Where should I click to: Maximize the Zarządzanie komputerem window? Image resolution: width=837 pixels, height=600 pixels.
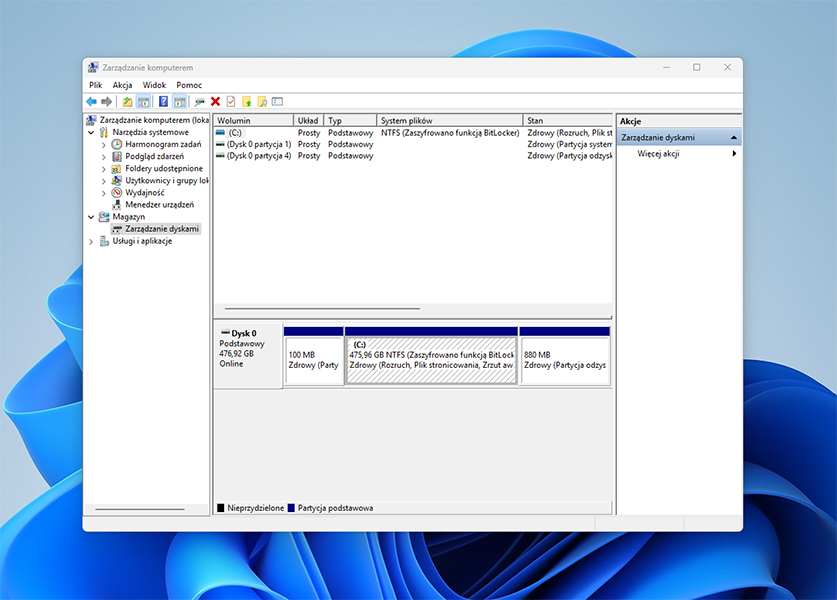coord(697,67)
